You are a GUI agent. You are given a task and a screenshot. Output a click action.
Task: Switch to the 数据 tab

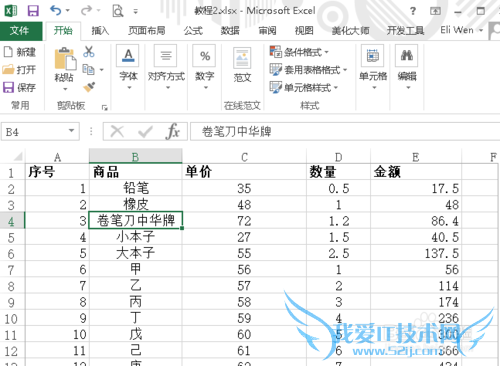tap(230, 31)
